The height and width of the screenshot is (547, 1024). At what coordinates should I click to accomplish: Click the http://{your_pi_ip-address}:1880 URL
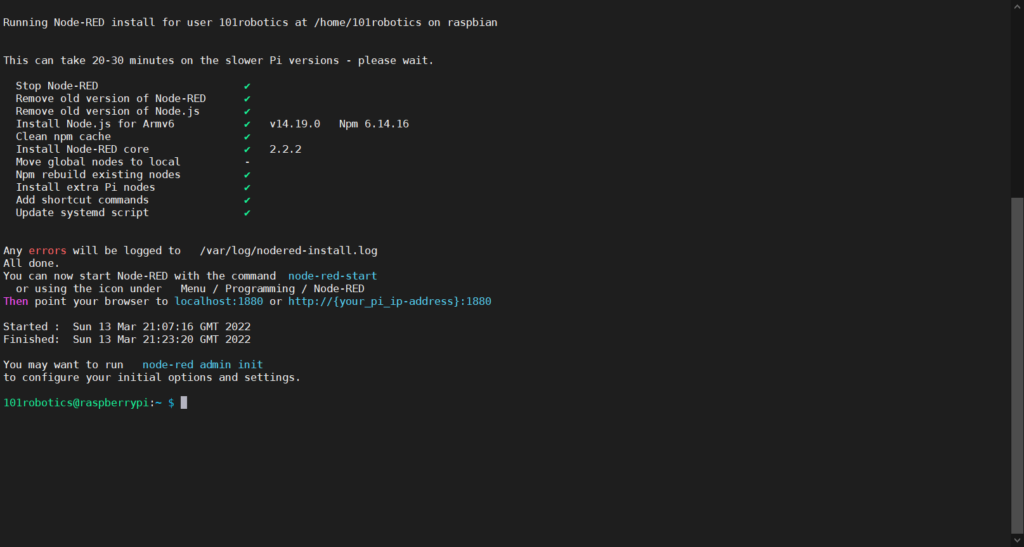tap(390, 302)
